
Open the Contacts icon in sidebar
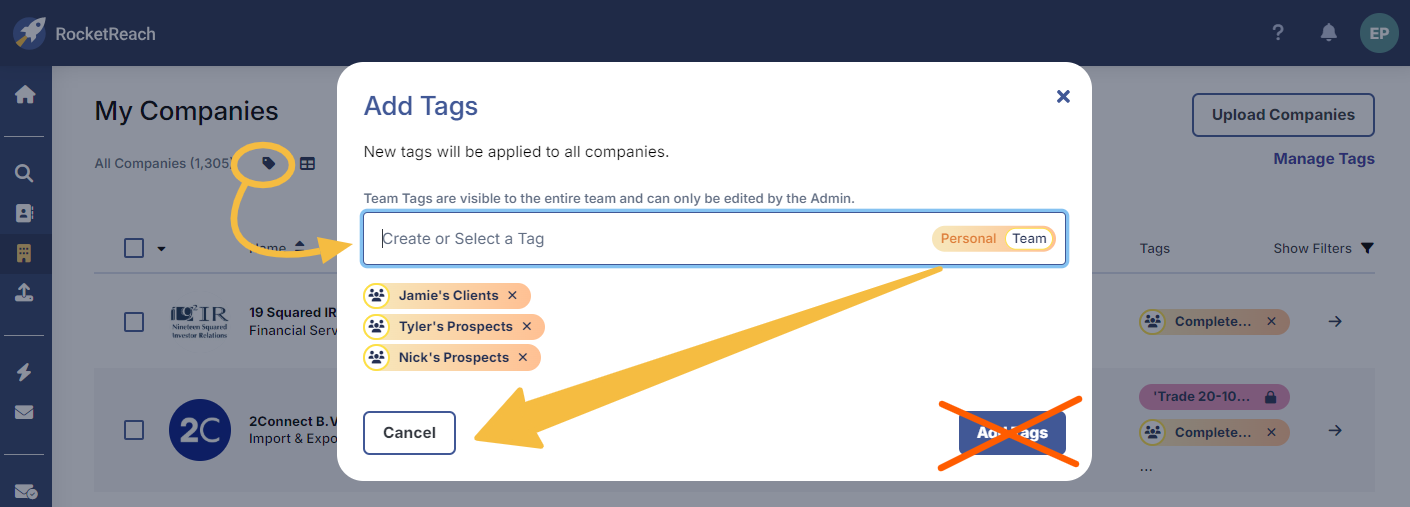point(25,213)
